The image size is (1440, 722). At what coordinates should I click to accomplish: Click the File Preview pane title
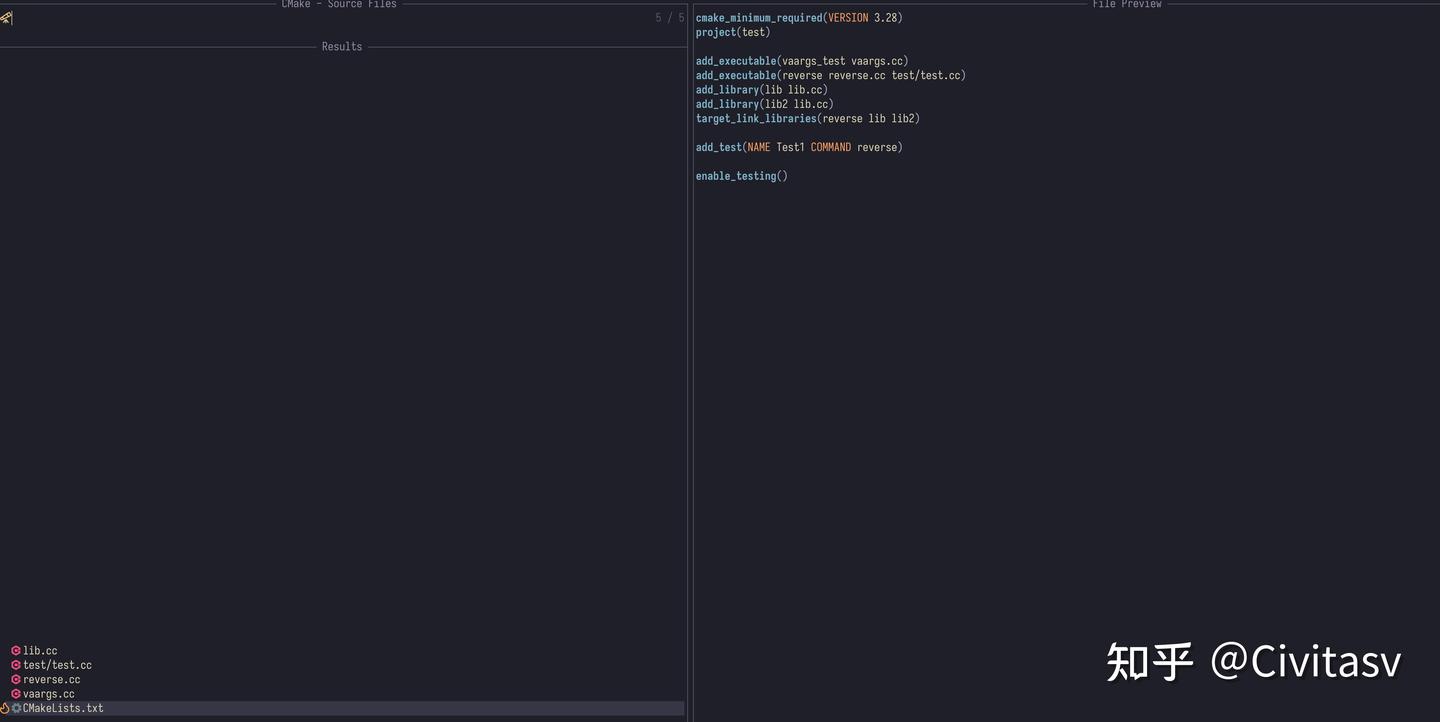[x=1129, y=4]
